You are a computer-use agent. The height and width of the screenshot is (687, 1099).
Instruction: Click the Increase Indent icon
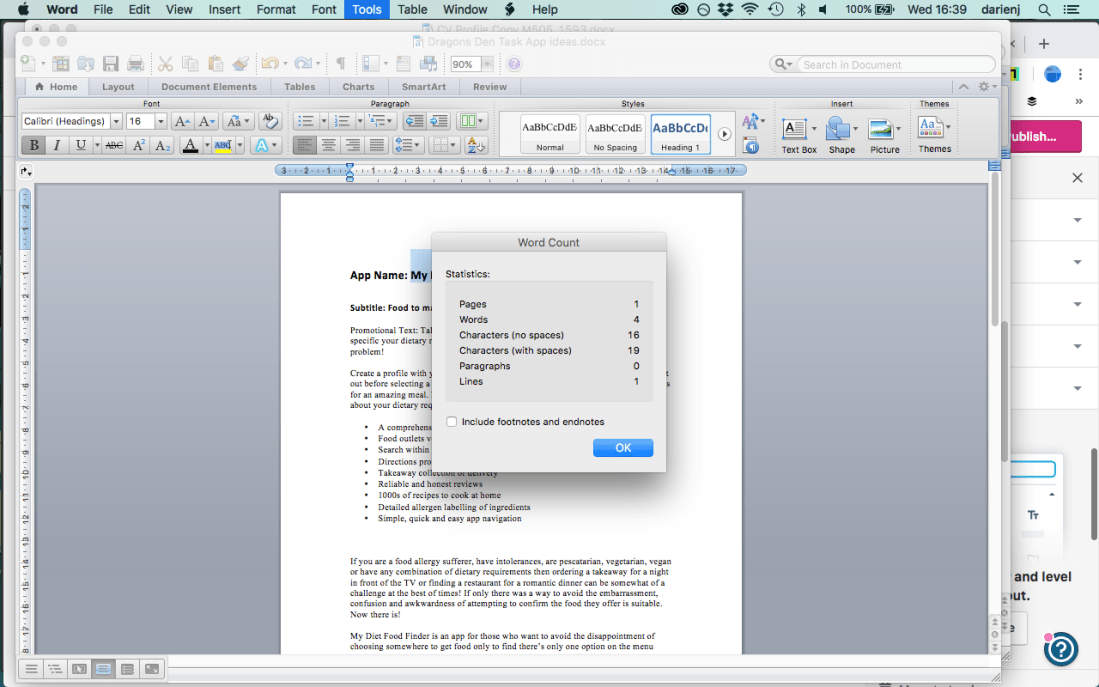(x=438, y=121)
